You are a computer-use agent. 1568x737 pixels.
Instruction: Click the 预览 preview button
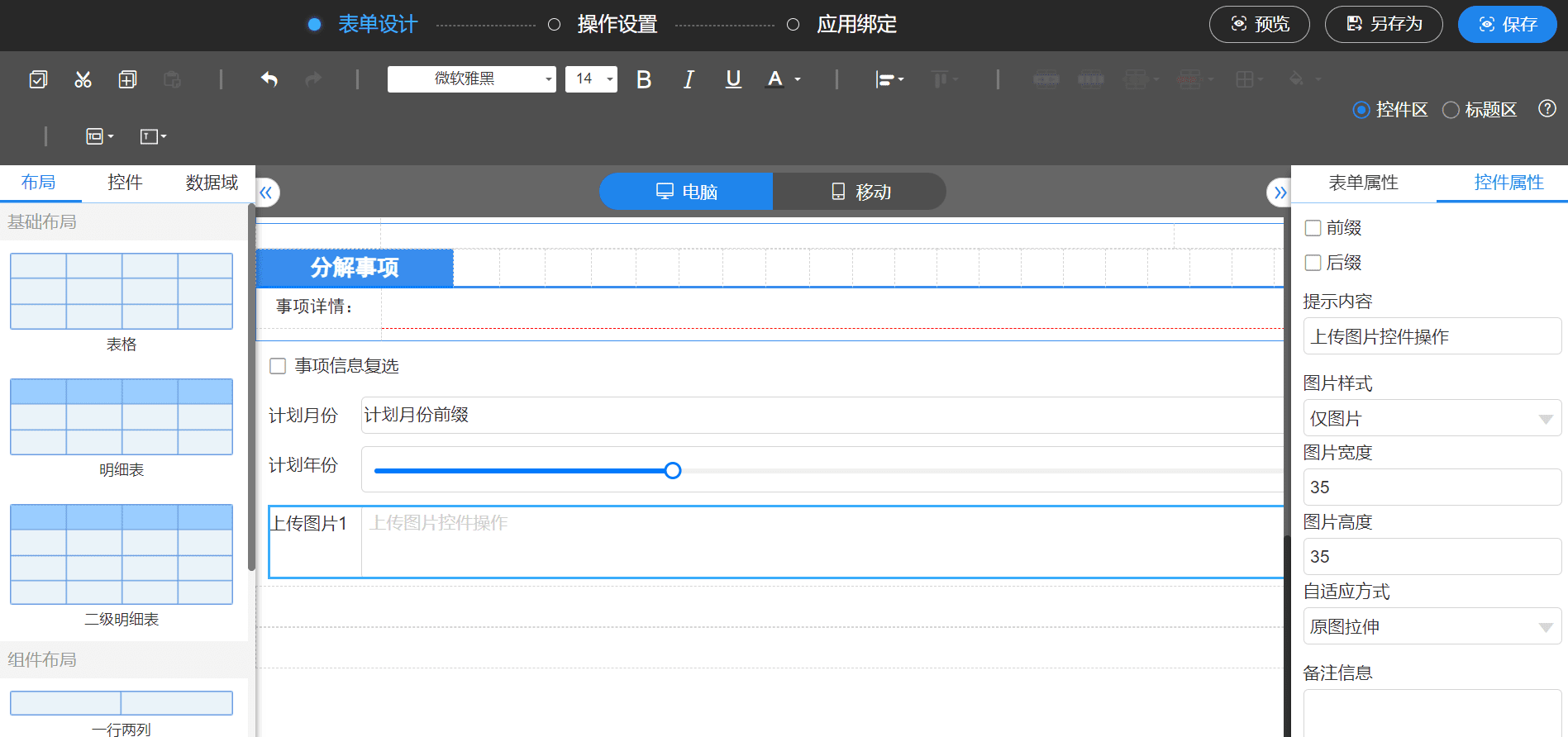pyautogui.click(x=1260, y=24)
